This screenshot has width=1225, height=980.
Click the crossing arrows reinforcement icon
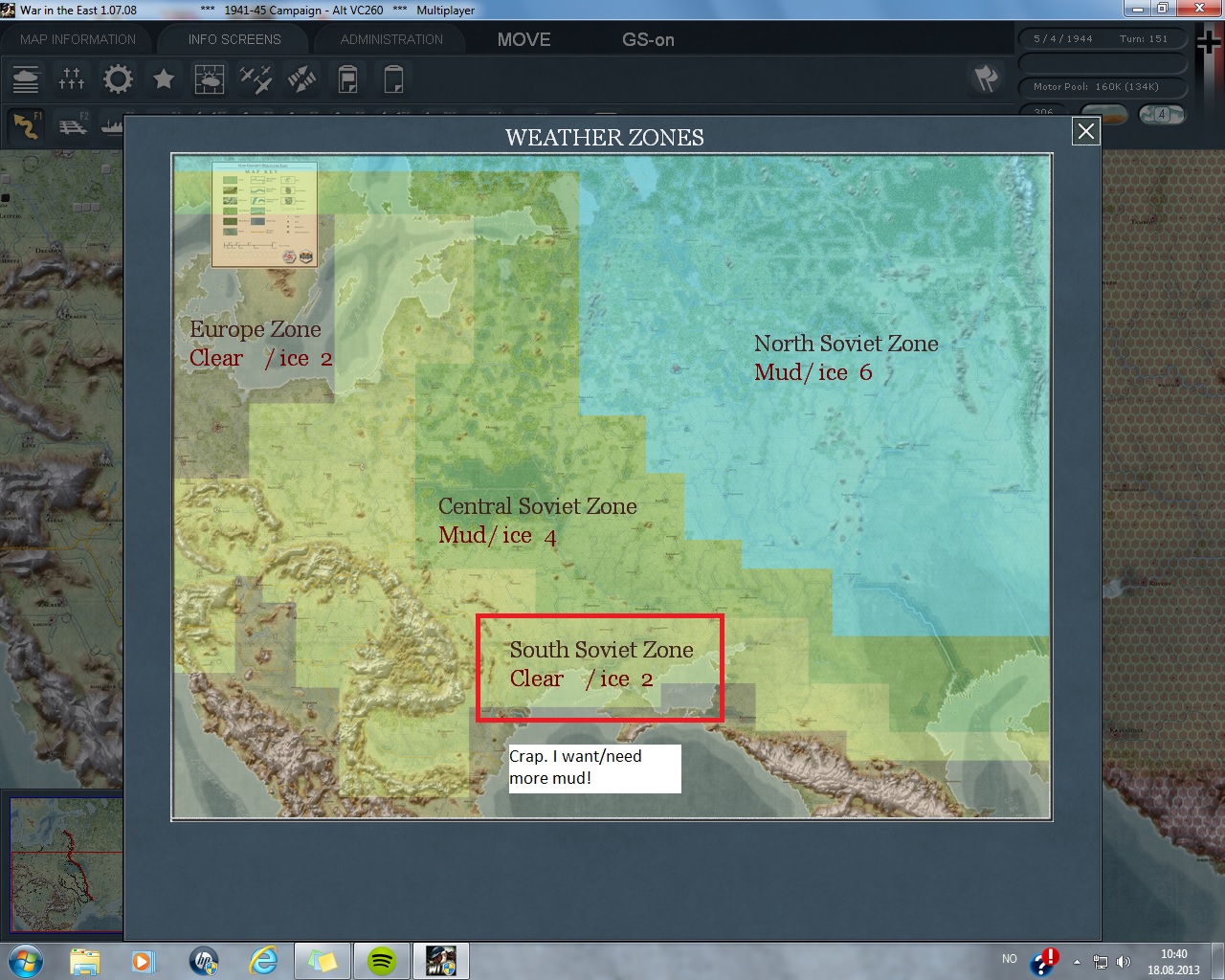click(x=301, y=78)
